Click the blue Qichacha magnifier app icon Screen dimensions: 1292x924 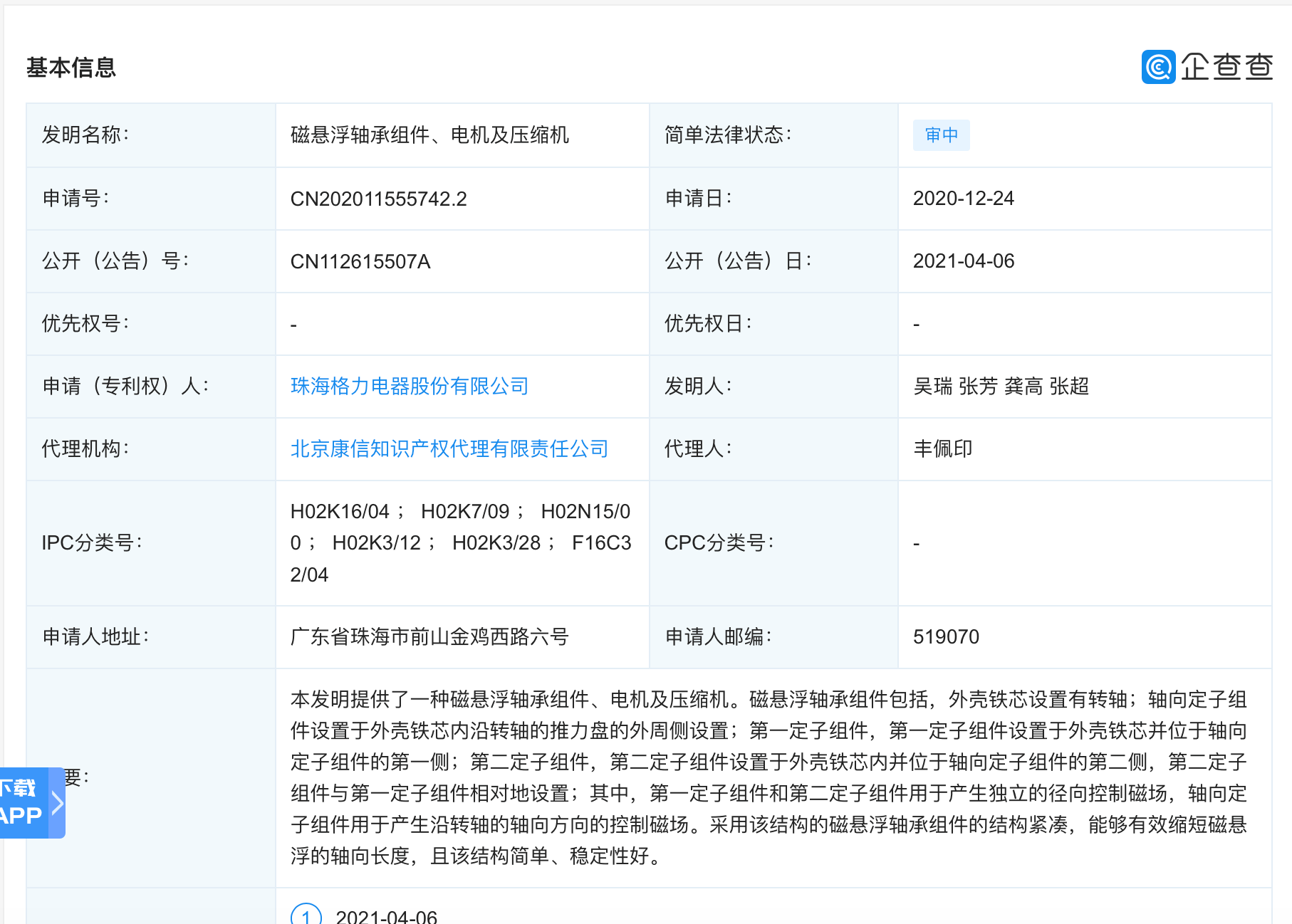(1160, 68)
